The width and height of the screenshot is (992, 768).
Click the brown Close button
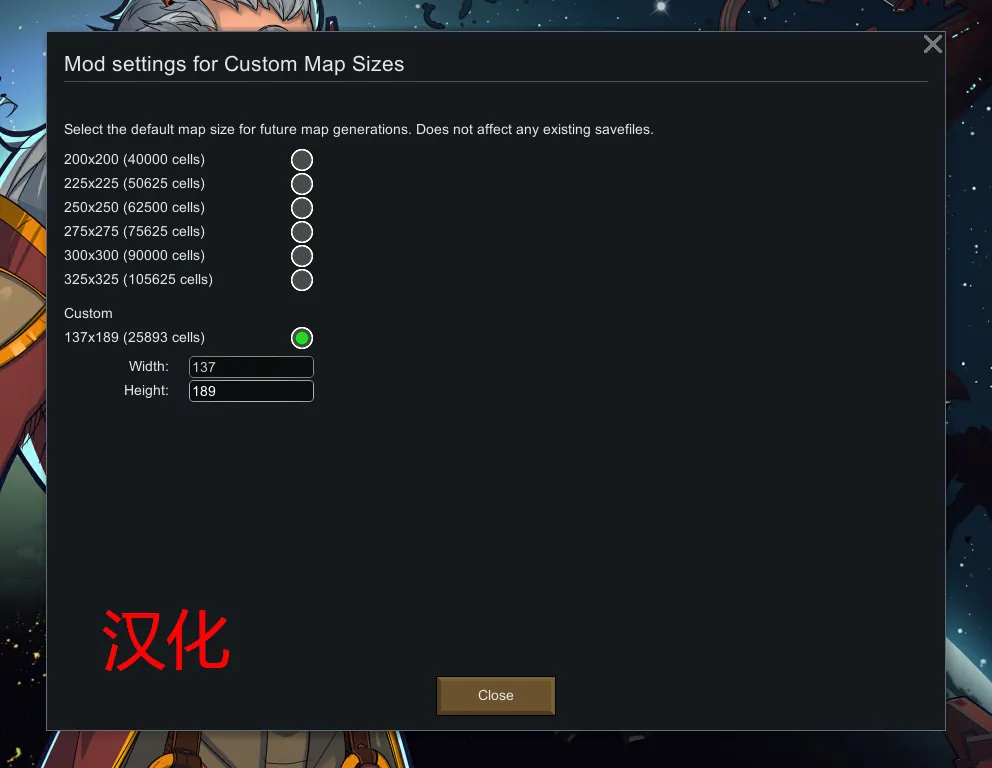pos(496,696)
